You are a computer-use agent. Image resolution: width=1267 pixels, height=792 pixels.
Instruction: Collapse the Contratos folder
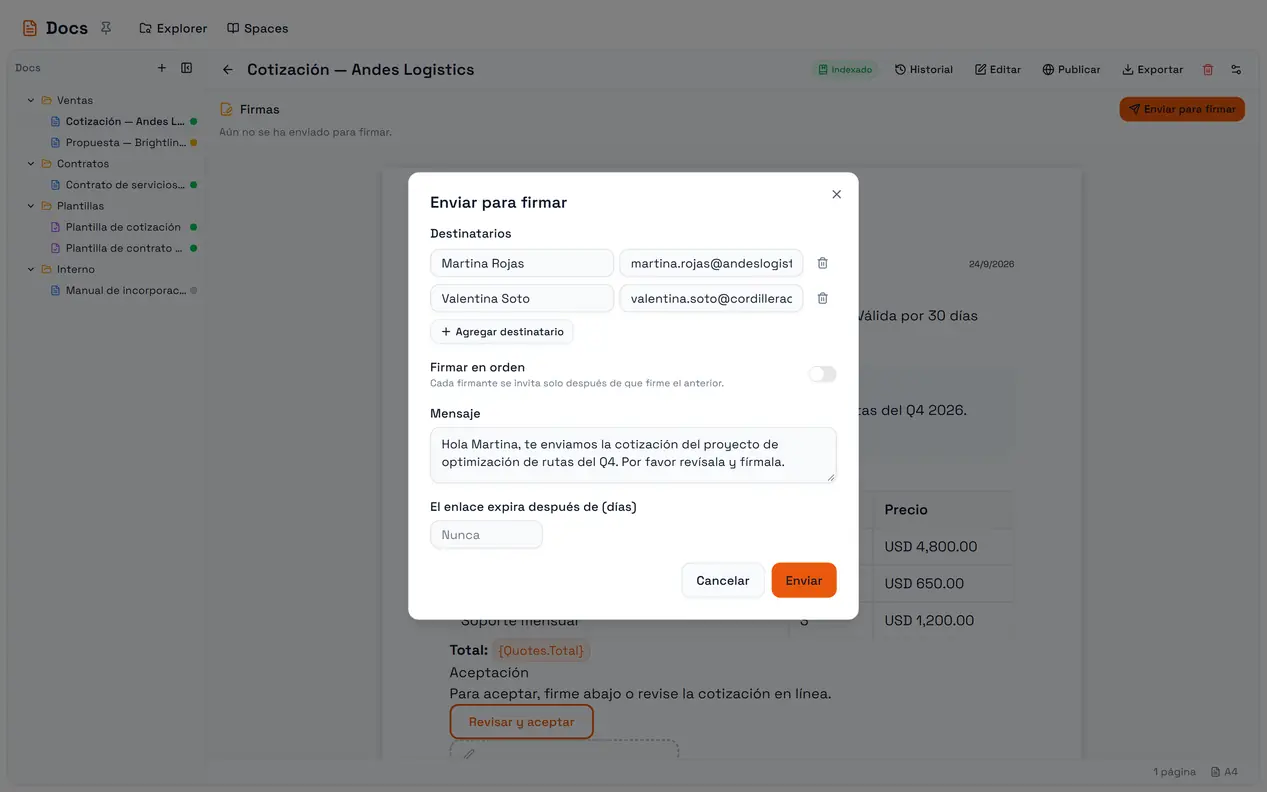coord(31,164)
